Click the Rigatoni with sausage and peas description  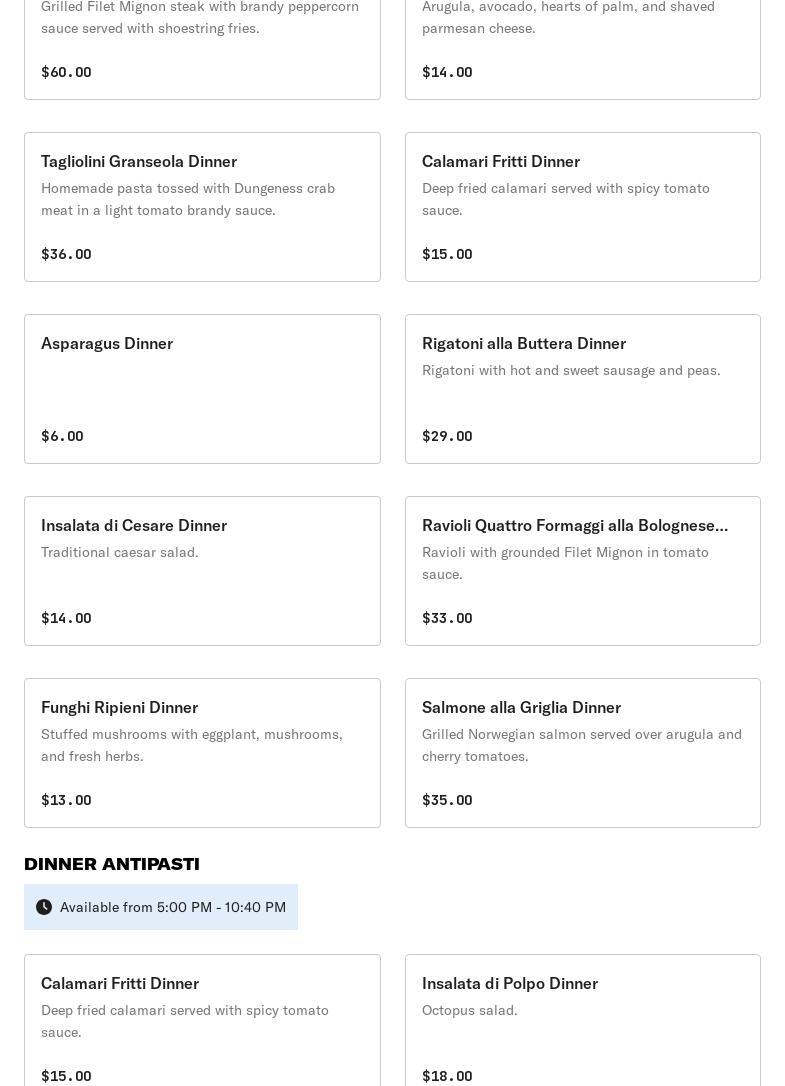(x=571, y=370)
